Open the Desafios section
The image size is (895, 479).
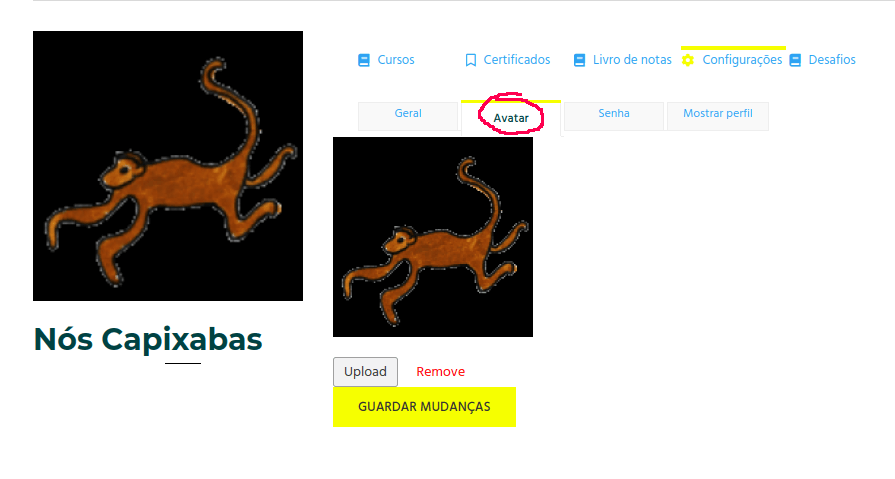(832, 60)
